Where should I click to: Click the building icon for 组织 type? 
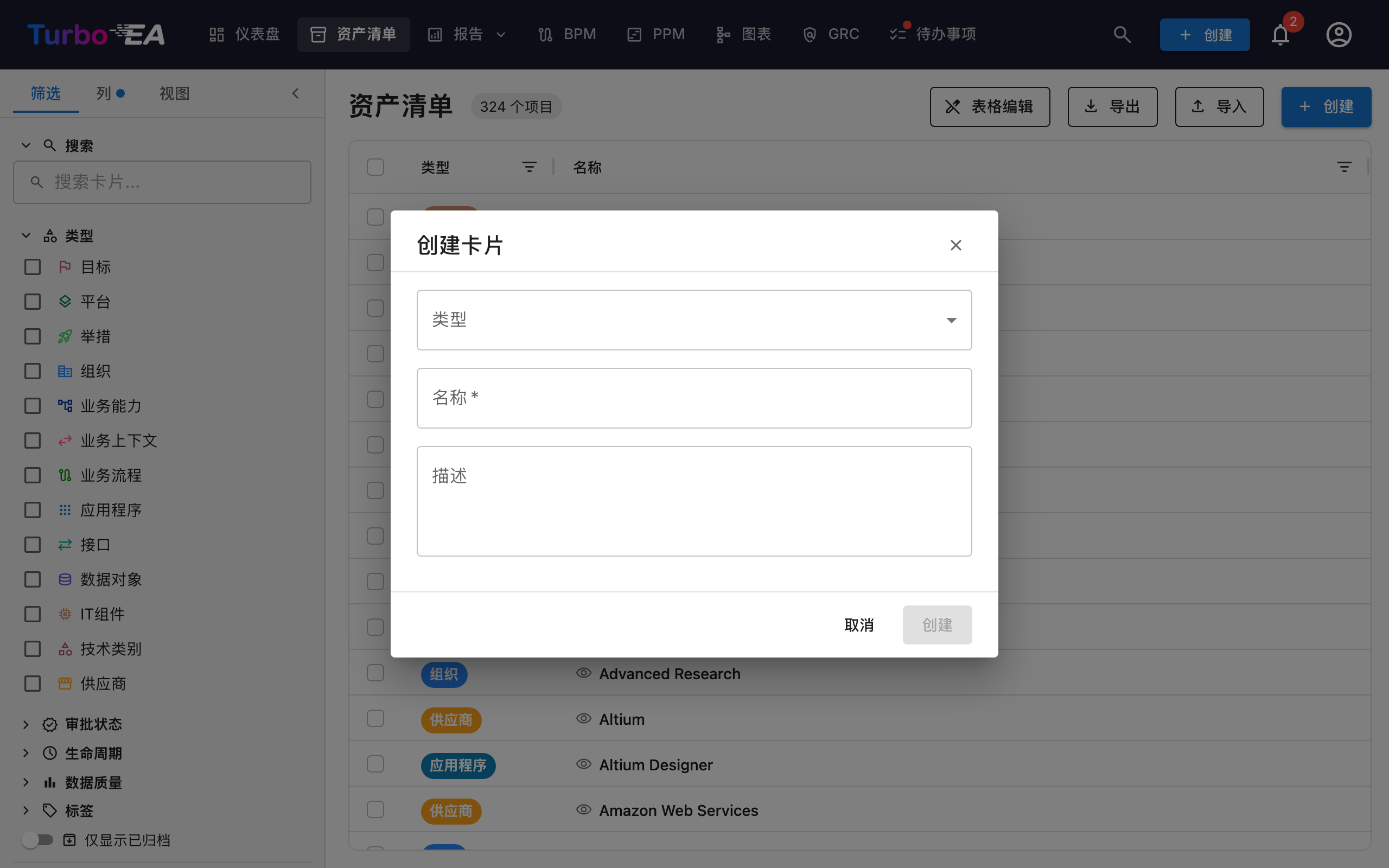coord(65,371)
